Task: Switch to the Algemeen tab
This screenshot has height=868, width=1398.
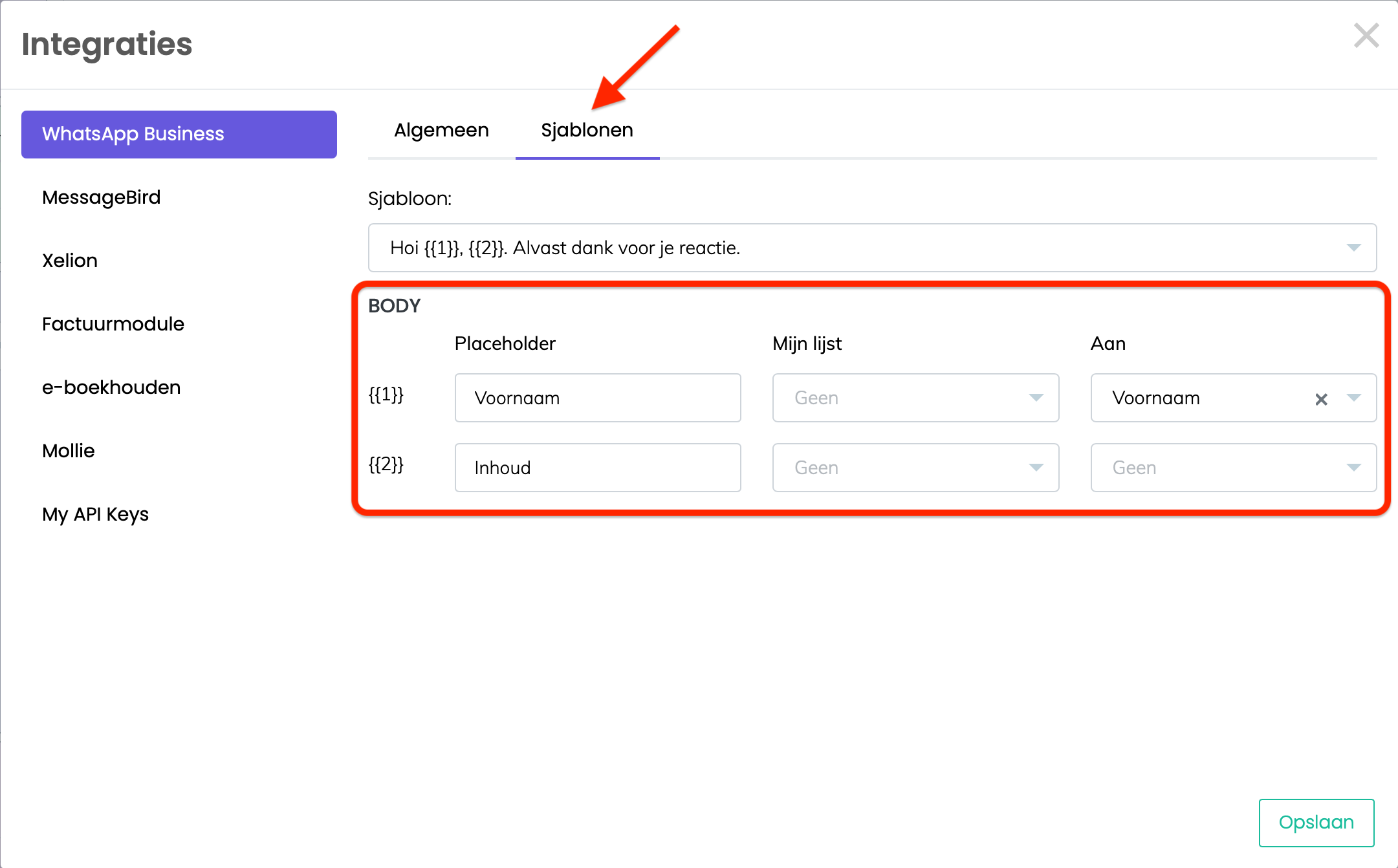Action: 441,130
